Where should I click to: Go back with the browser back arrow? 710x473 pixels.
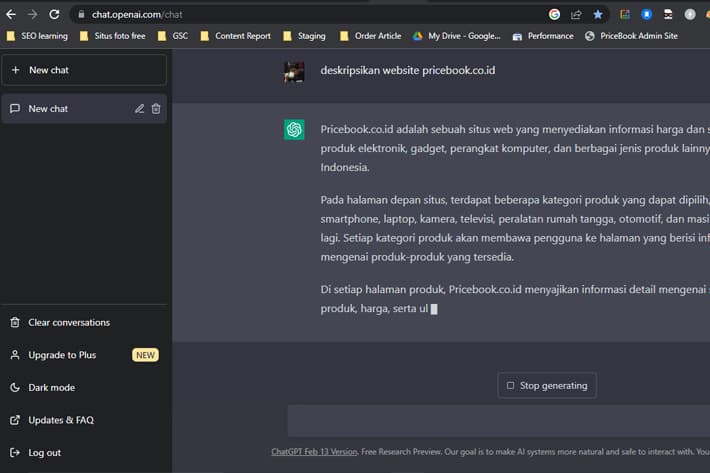[11, 14]
